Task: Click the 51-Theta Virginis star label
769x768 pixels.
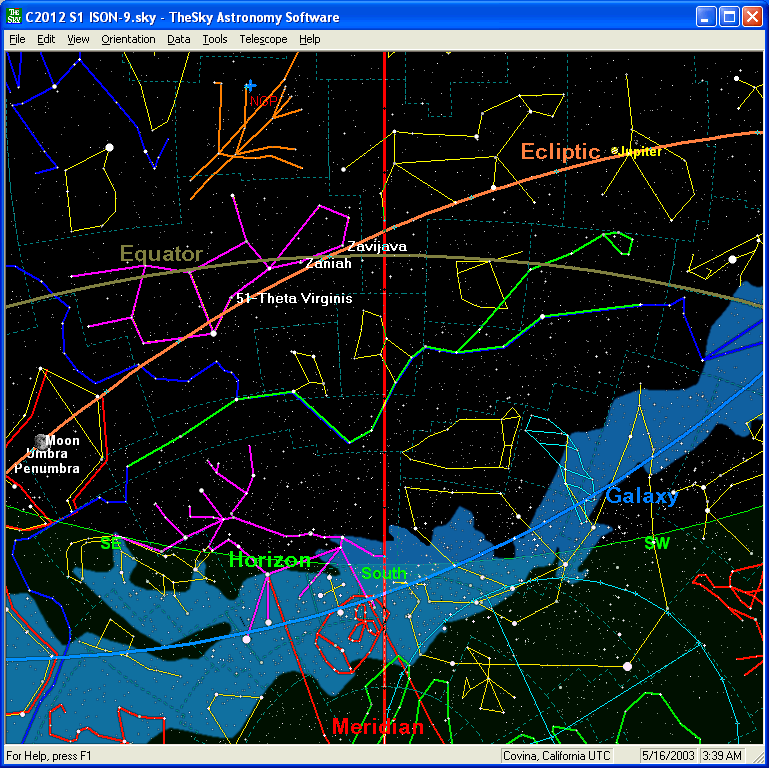Action: 294,299
